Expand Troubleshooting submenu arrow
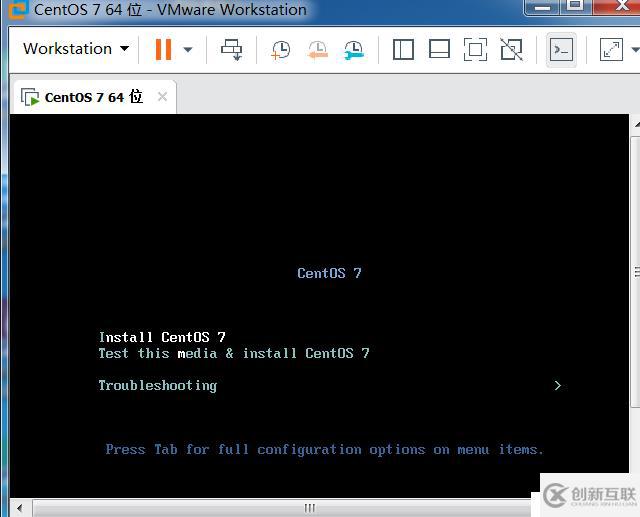 [558, 386]
